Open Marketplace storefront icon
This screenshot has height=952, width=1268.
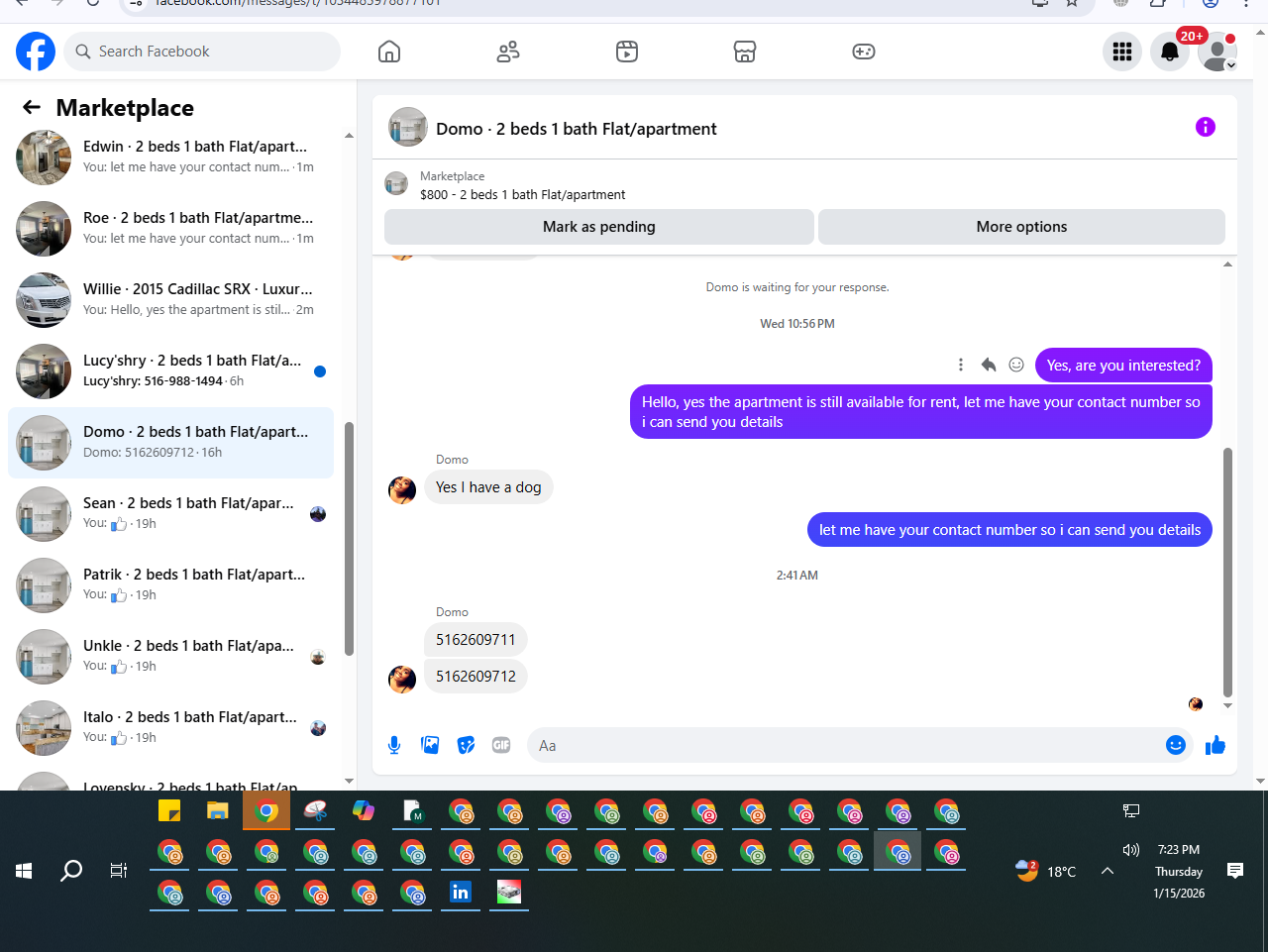point(745,52)
